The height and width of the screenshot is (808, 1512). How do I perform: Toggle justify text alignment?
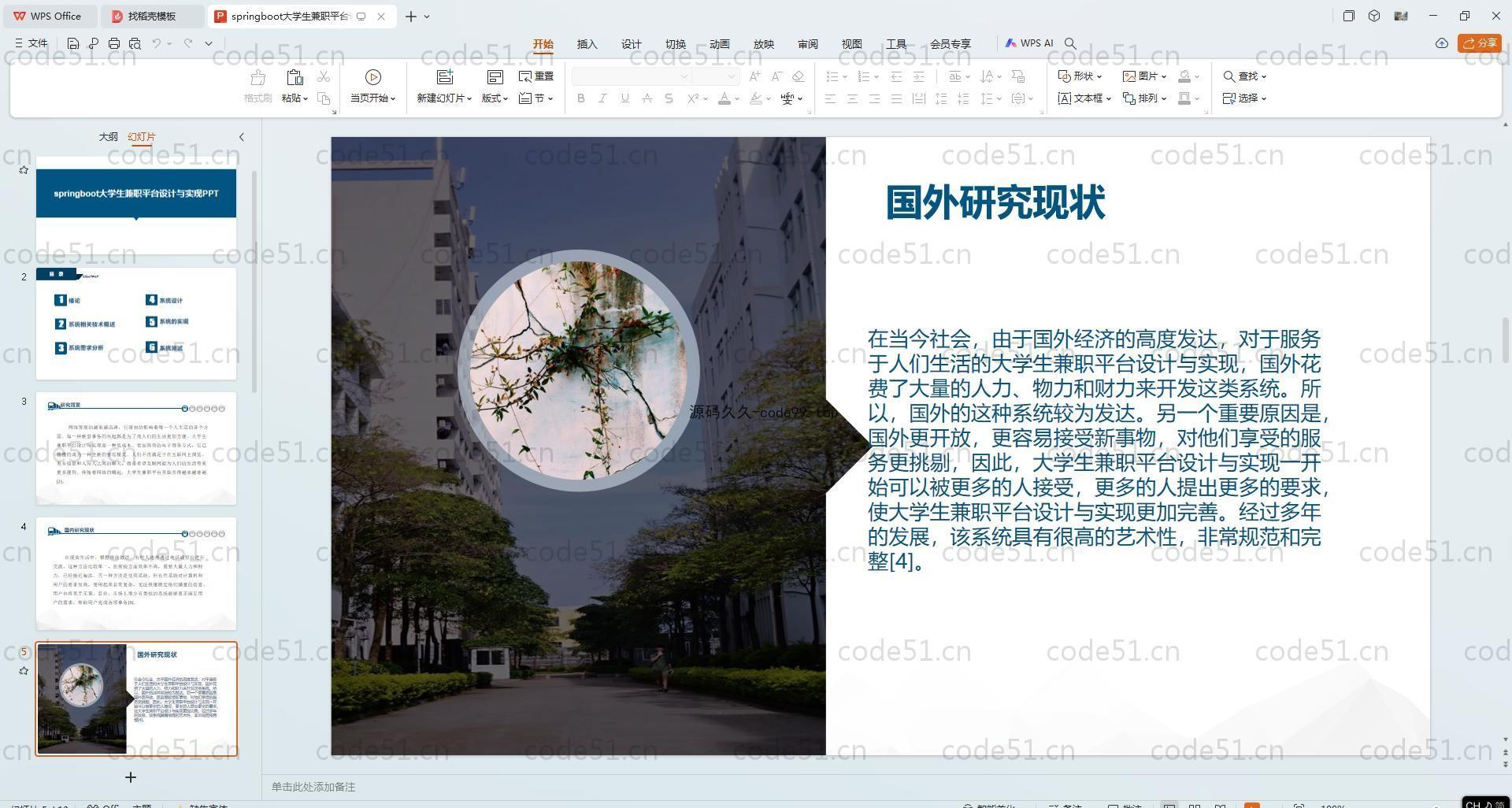pyautogui.click(x=896, y=98)
